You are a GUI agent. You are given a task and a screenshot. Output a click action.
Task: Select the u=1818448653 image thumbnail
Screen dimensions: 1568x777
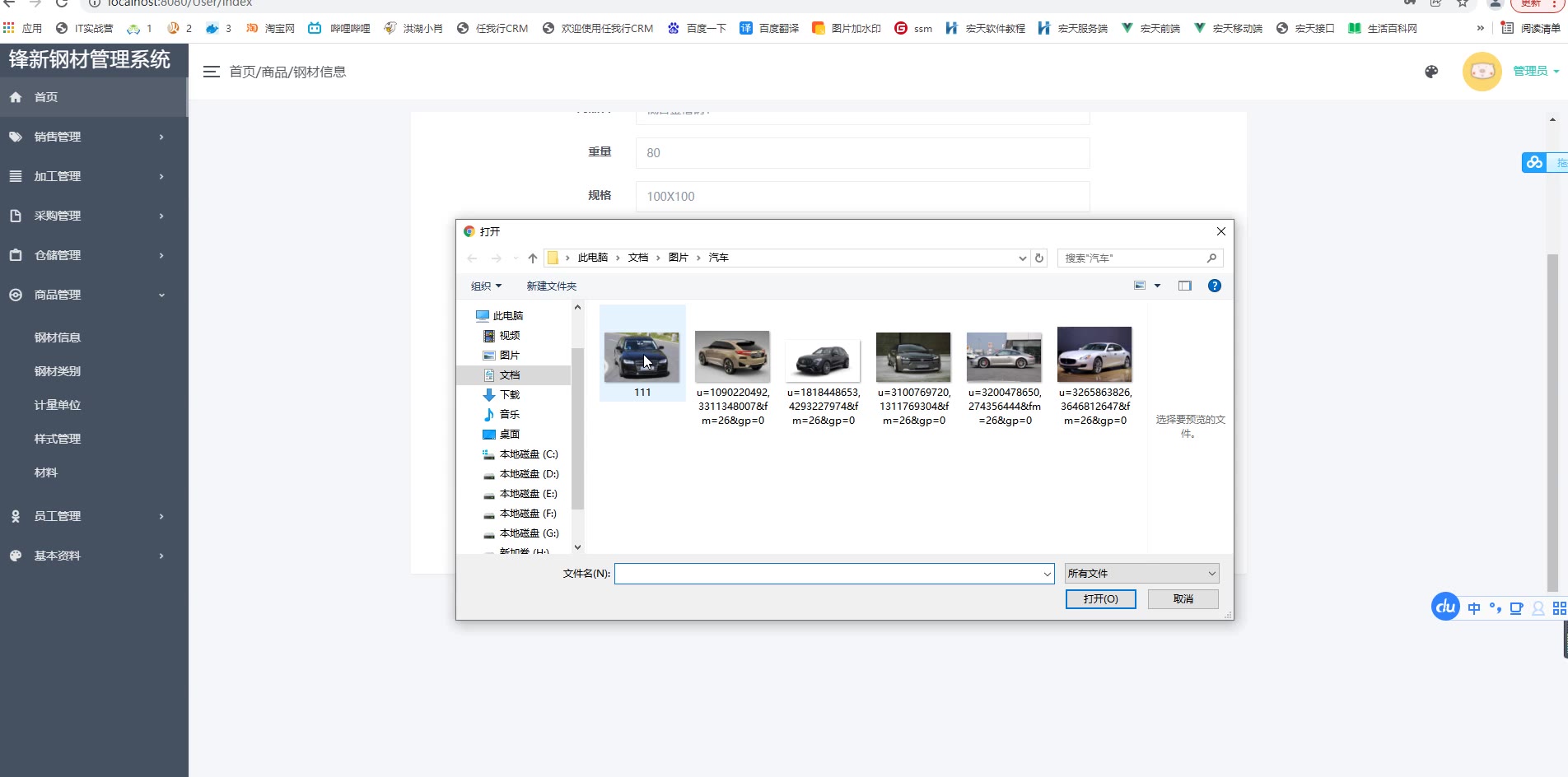tap(824, 361)
